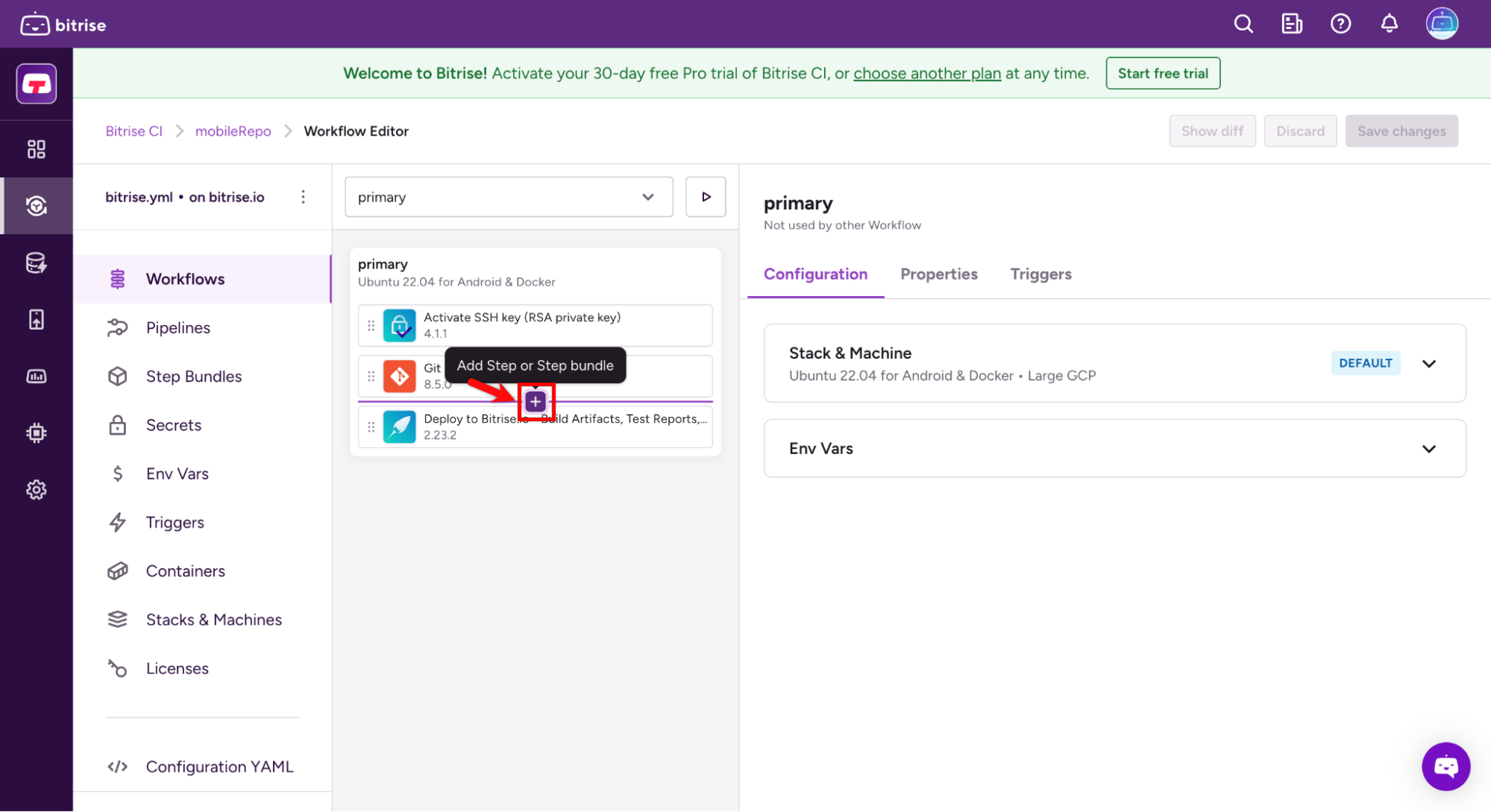Go to mobileRepo breadcrumb

(x=233, y=131)
